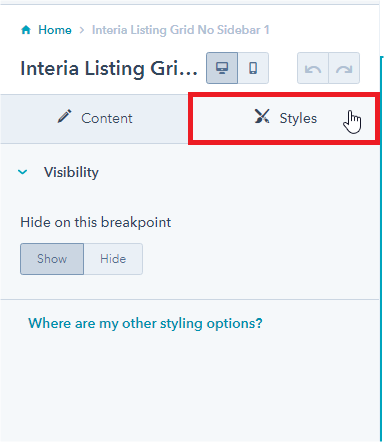Switch to mobile preview icon

[x=253, y=68]
